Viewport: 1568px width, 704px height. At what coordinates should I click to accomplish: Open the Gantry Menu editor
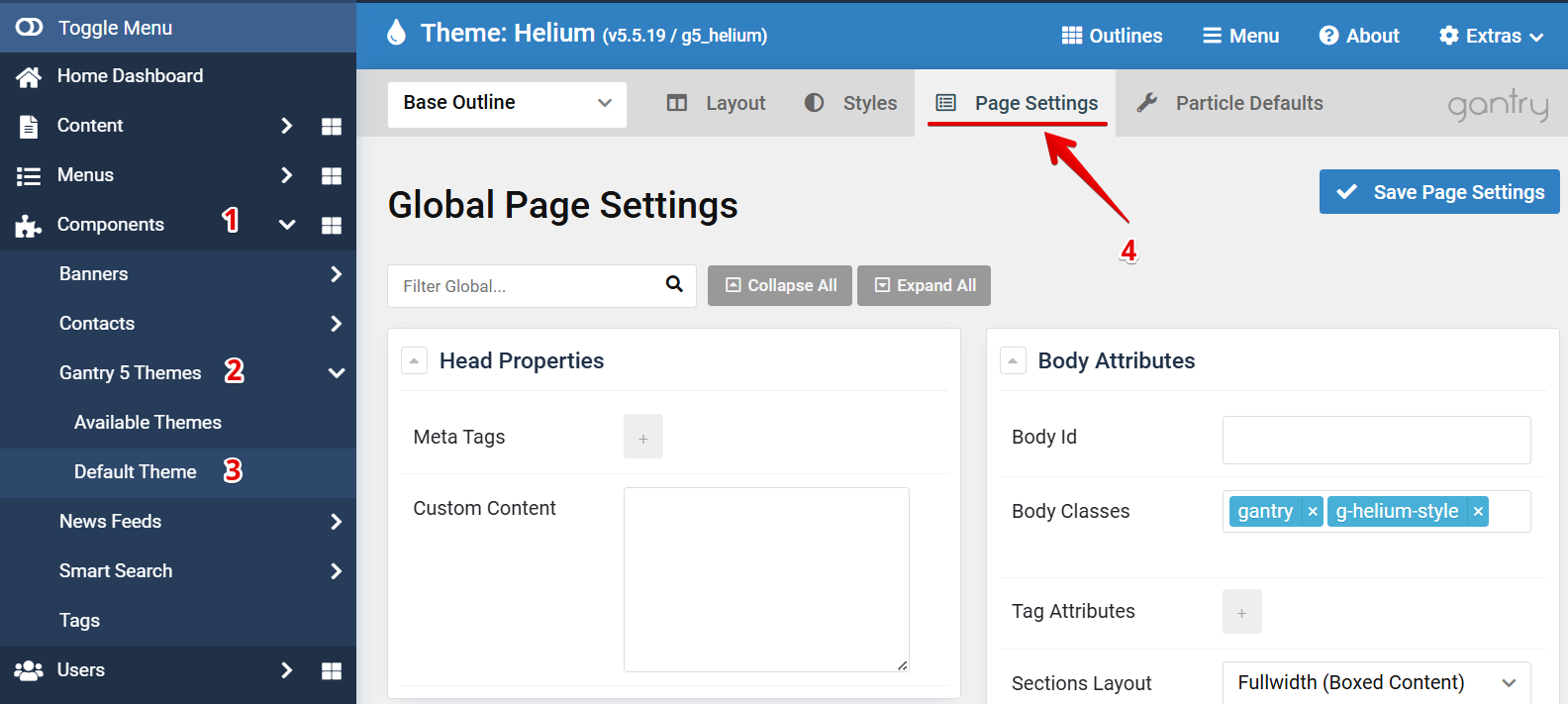tap(1240, 36)
